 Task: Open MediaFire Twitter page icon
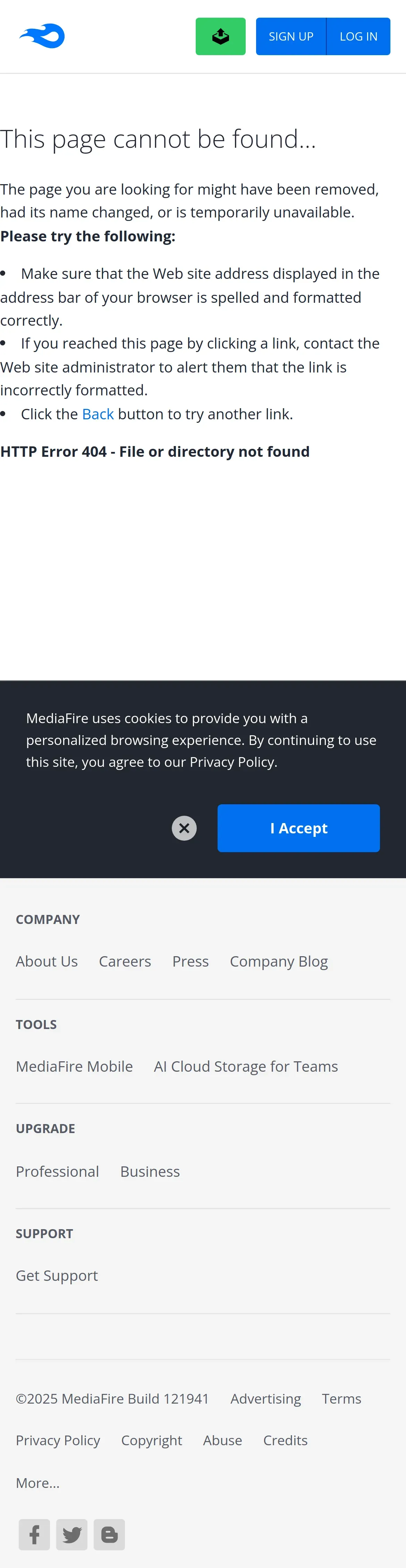tap(72, 1534)
